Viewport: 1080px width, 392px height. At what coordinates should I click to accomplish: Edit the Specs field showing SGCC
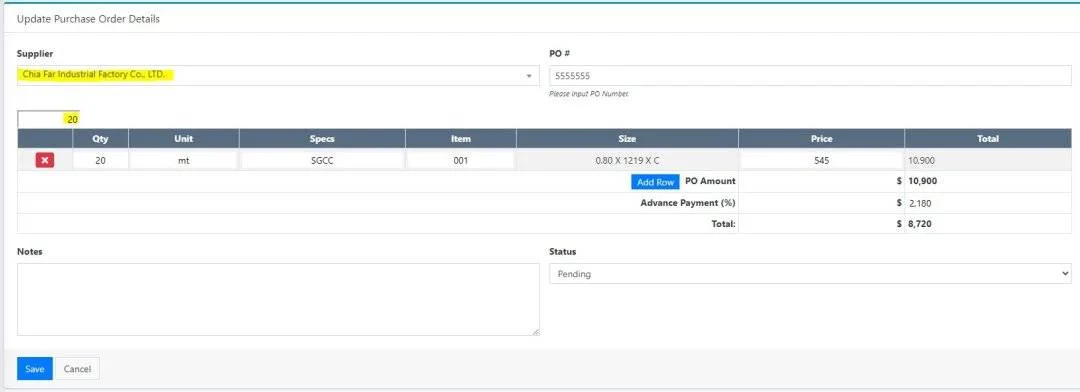(322, 161)
